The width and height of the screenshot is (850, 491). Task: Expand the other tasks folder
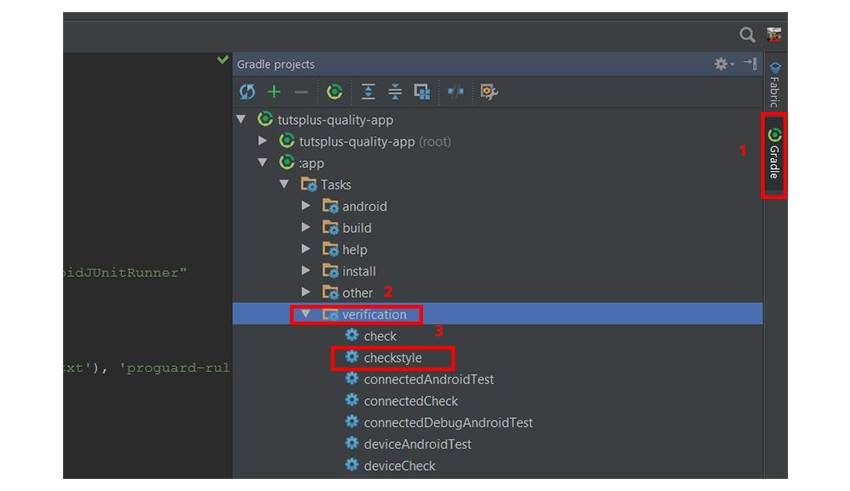point(306,292)
